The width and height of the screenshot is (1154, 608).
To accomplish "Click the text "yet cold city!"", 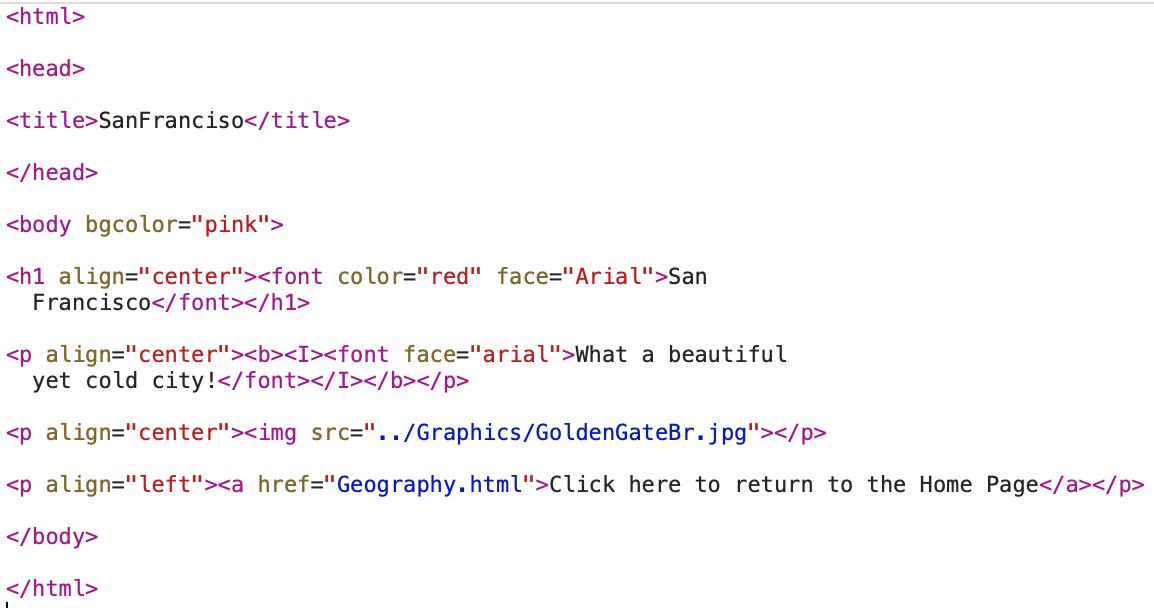I will coord(125,381).
